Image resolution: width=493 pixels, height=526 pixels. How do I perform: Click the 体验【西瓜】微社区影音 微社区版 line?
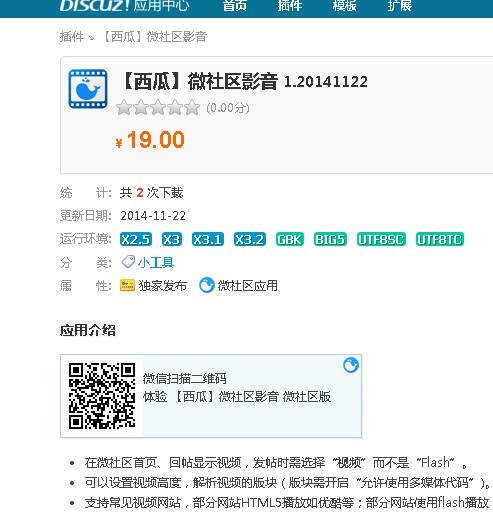237,397
